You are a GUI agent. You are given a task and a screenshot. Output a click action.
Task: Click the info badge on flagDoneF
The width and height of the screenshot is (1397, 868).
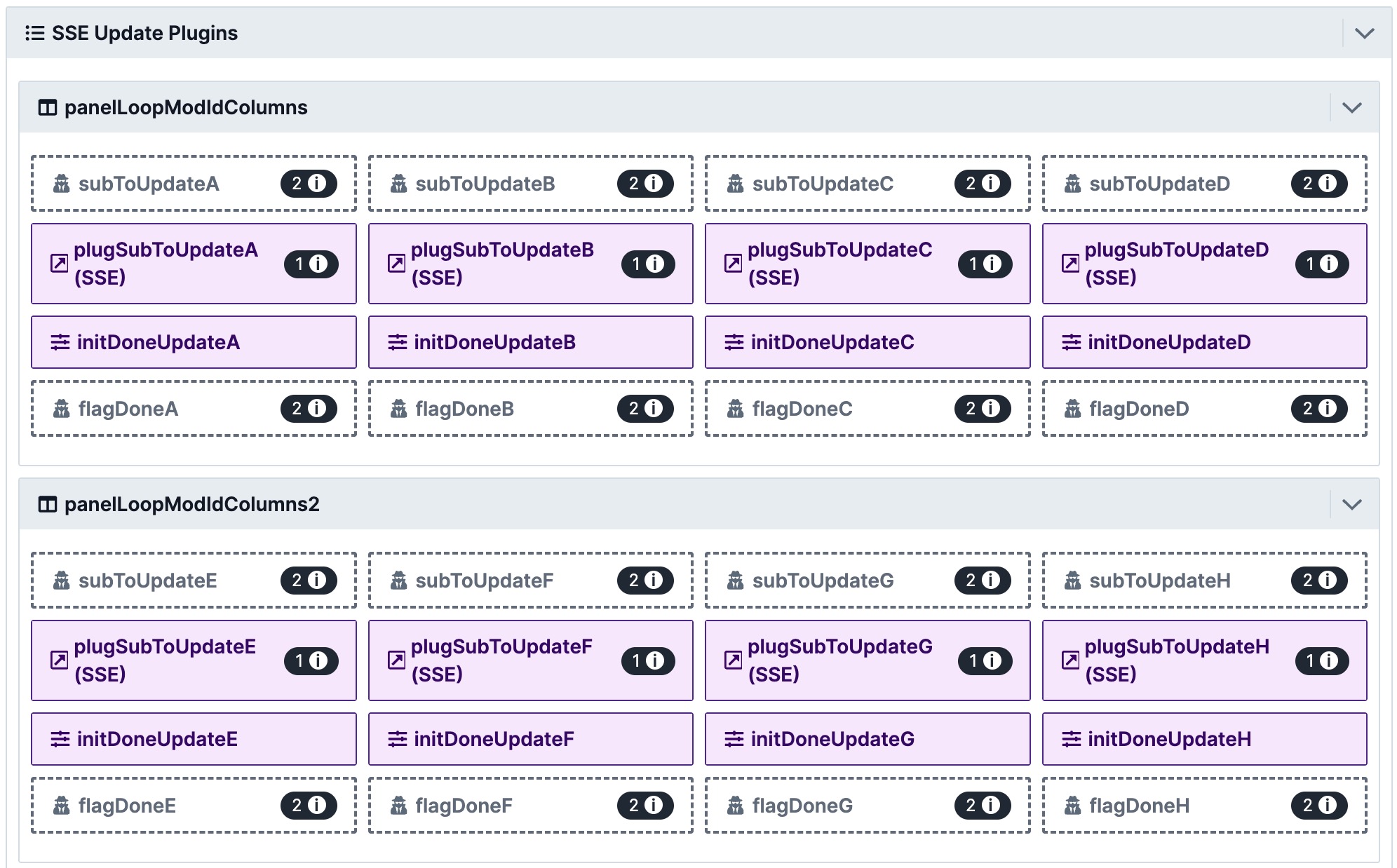(x=645, y=806)
